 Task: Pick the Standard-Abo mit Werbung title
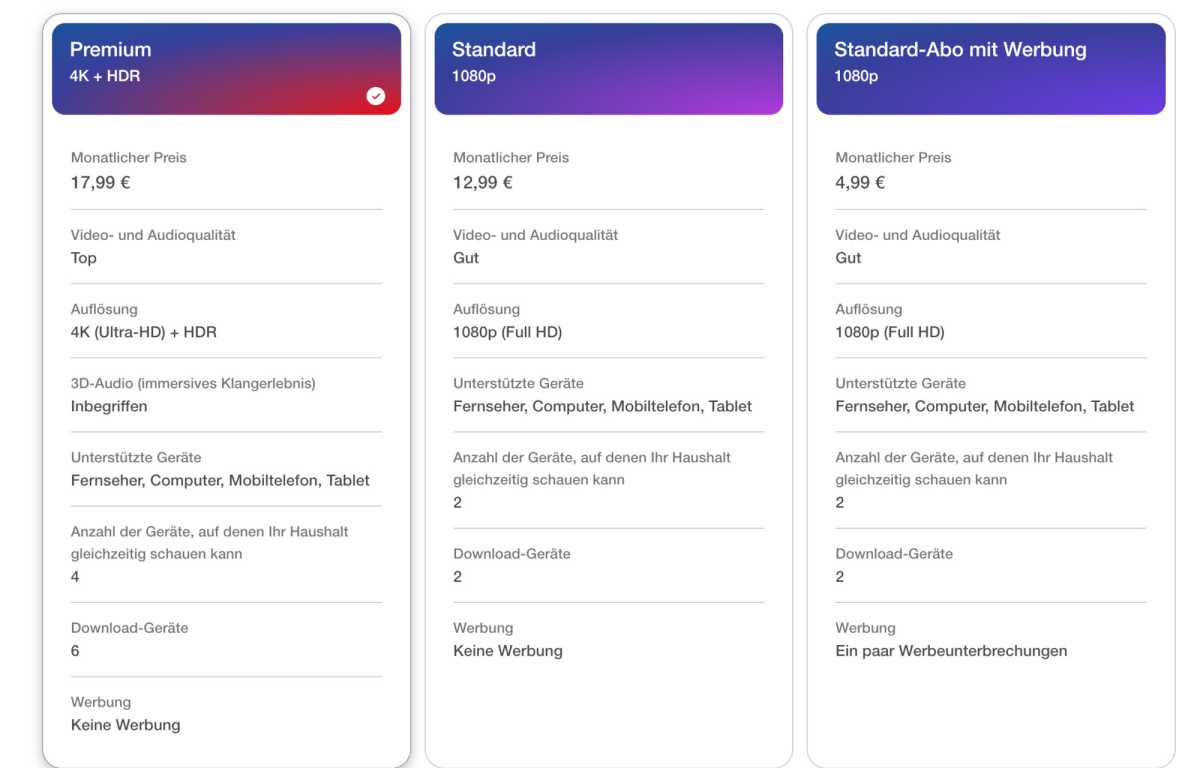[x=960, y=49]
